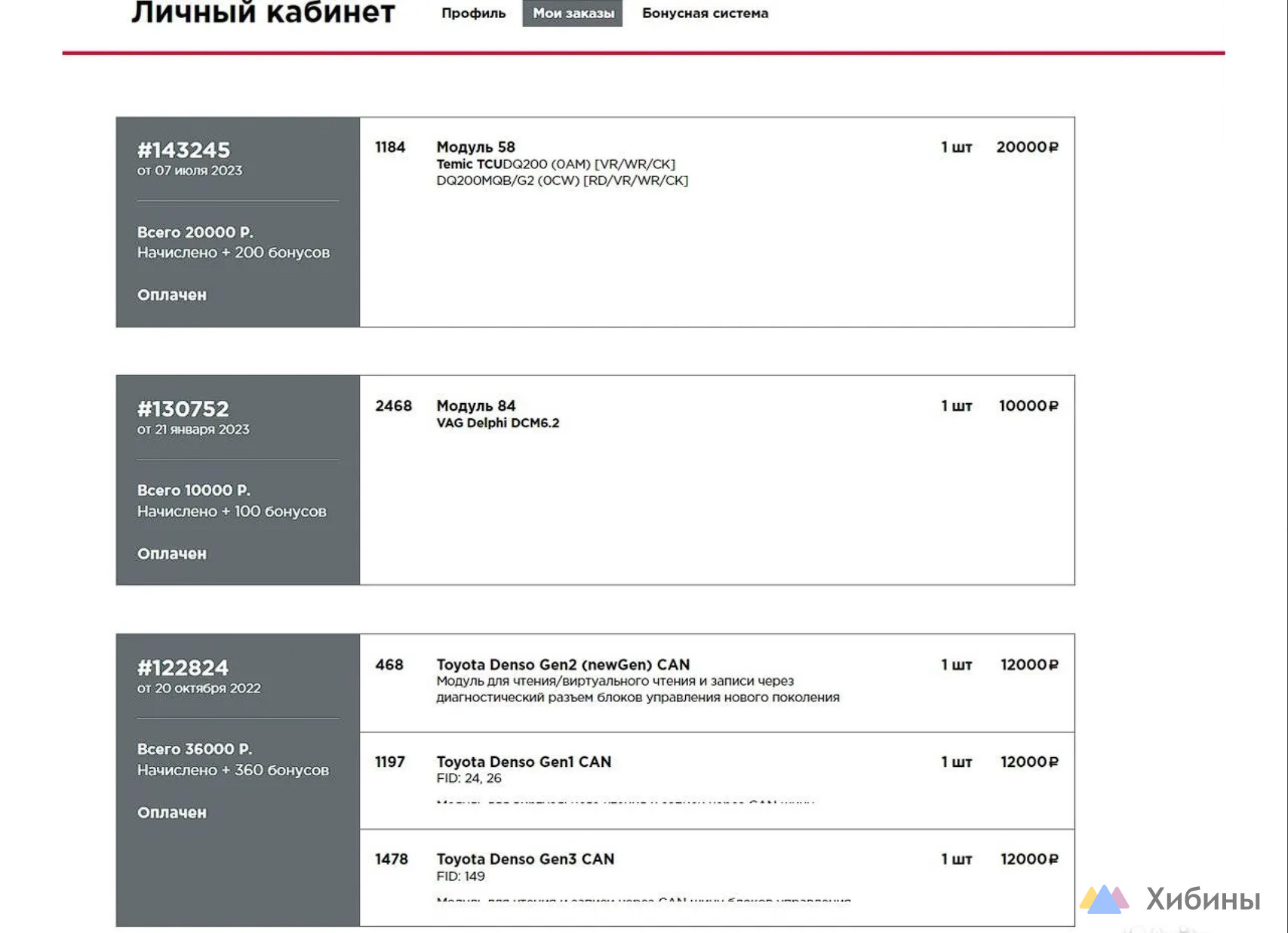Click Начислено + 200 бонусов
The height and width of the screenshot is (933, 1288).
[233, 252]
